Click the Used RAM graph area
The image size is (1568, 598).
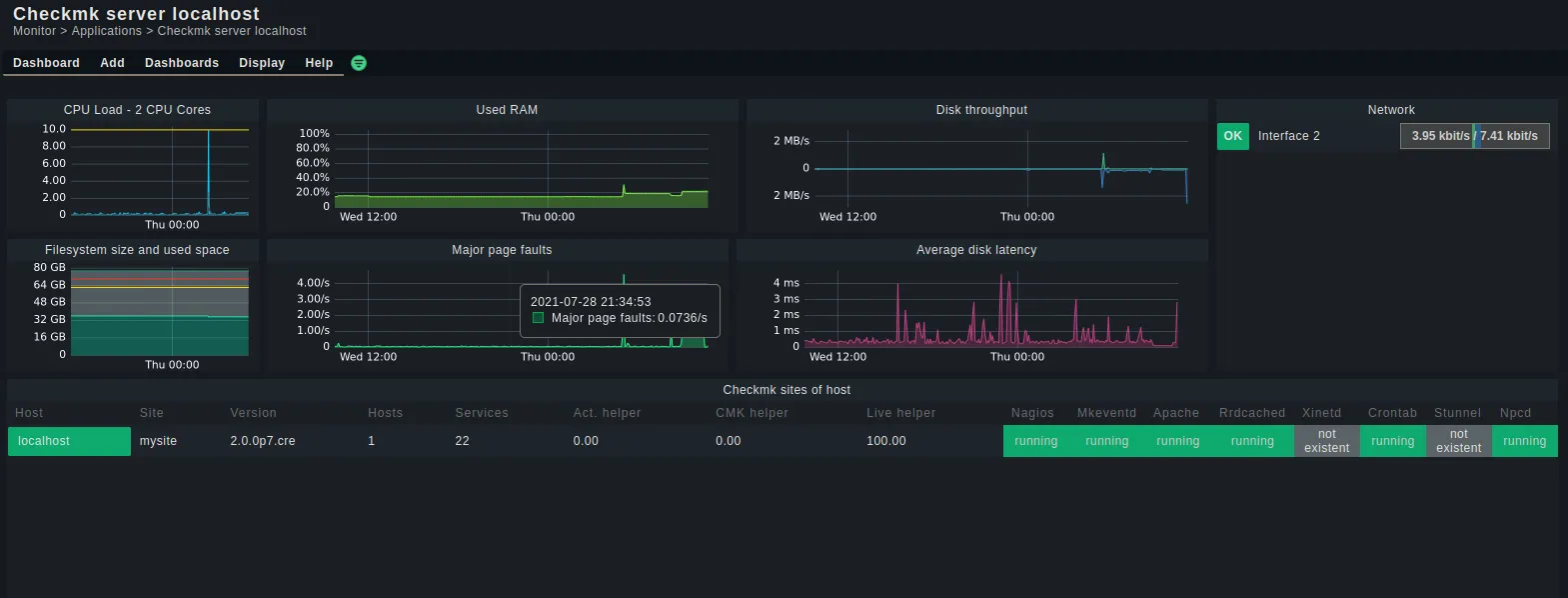(522, 170)
